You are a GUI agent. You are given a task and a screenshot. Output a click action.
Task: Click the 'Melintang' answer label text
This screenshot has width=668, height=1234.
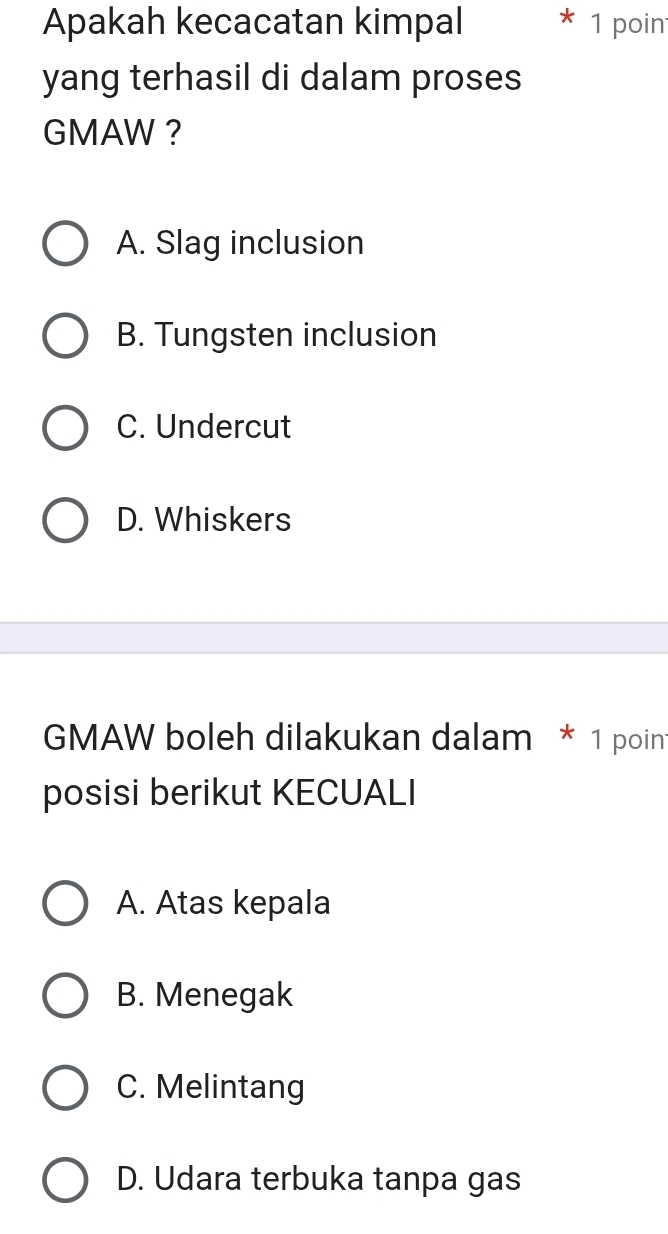pyautogui.click(x=210, y=1087)
